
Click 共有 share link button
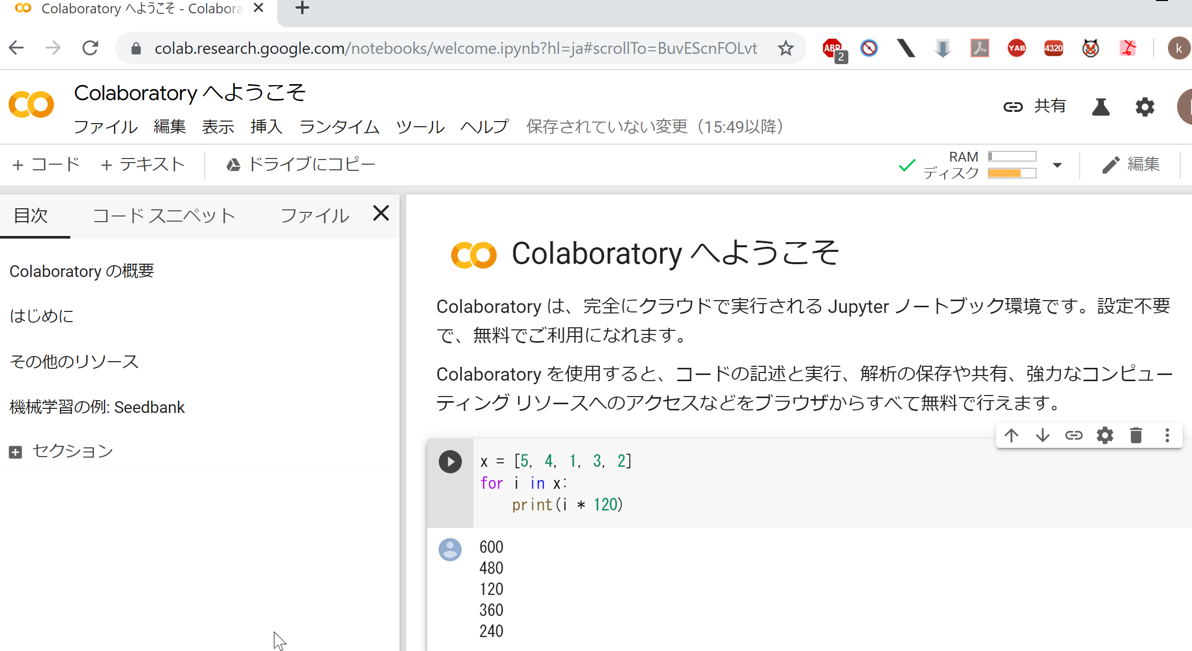pyautogui.click(x=1035, y=106)
